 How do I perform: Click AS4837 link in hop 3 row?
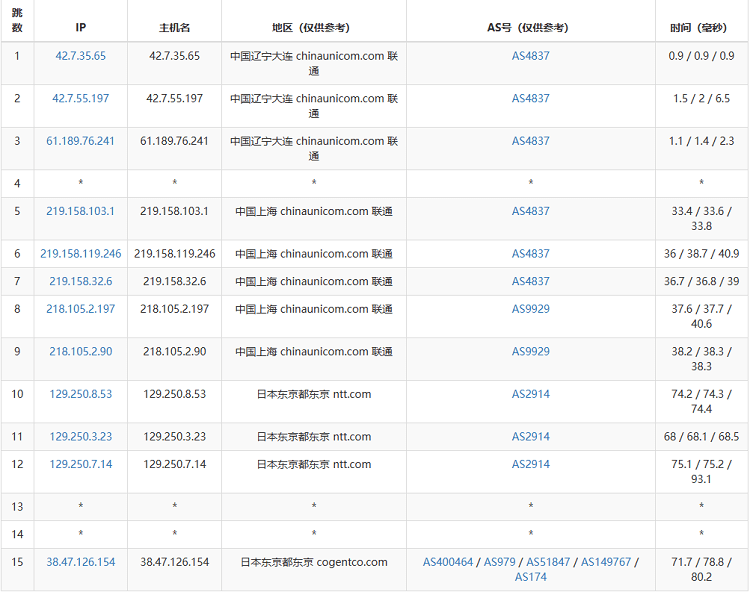[530, 141]
